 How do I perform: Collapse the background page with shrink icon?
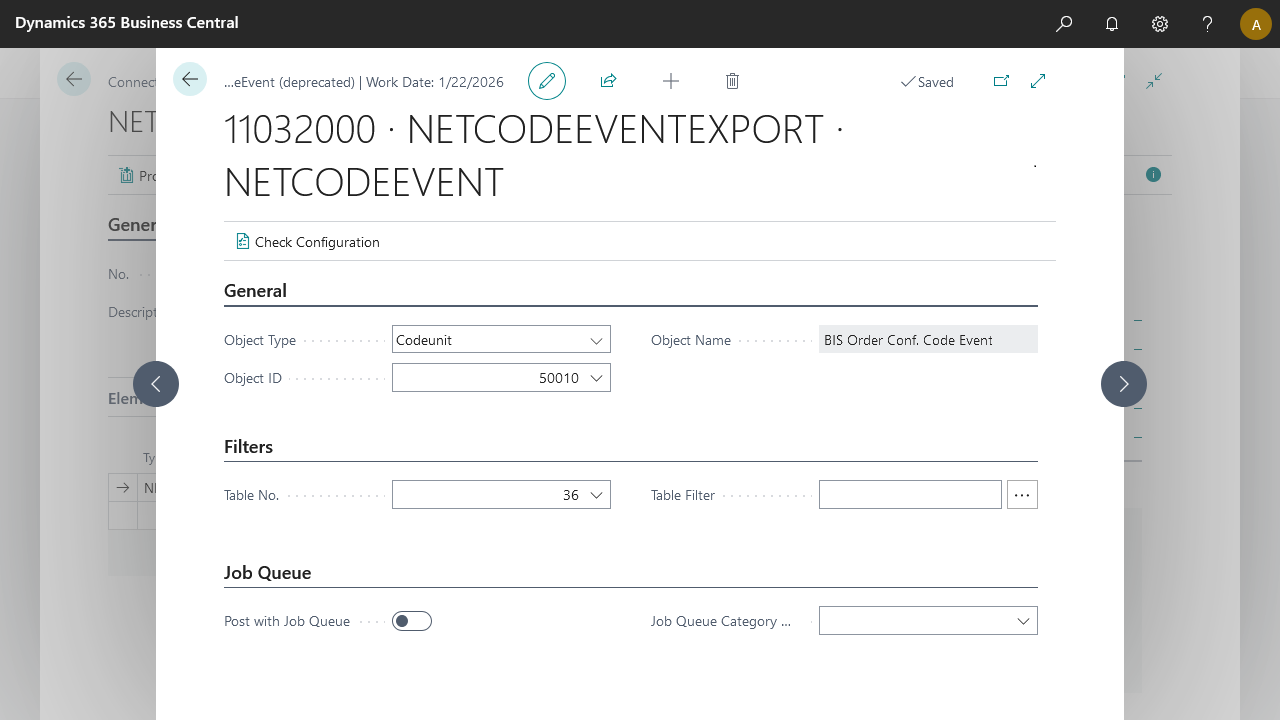click(1154, 81)
